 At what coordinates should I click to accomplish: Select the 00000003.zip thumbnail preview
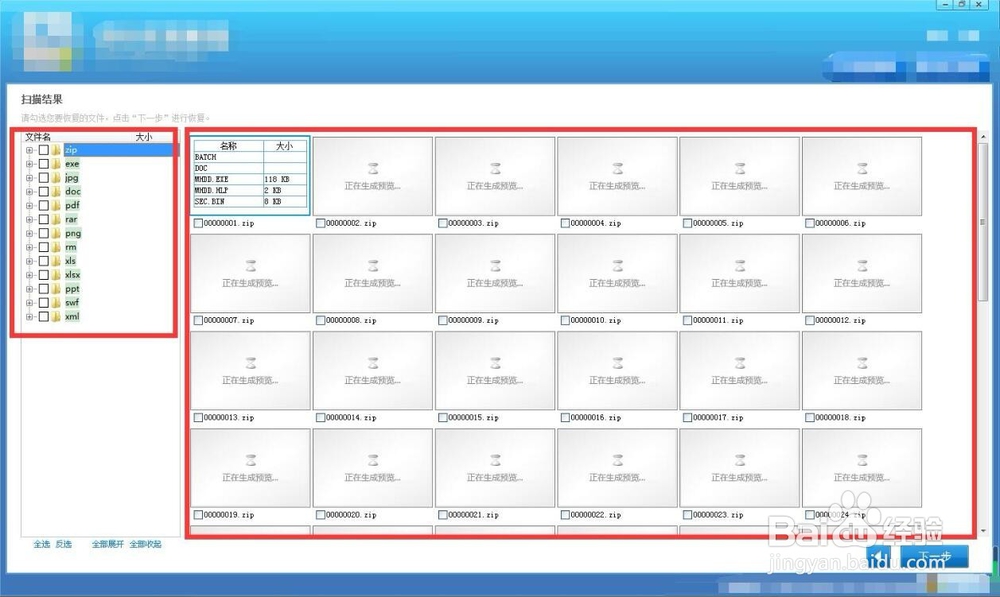(x=495, y=176)
